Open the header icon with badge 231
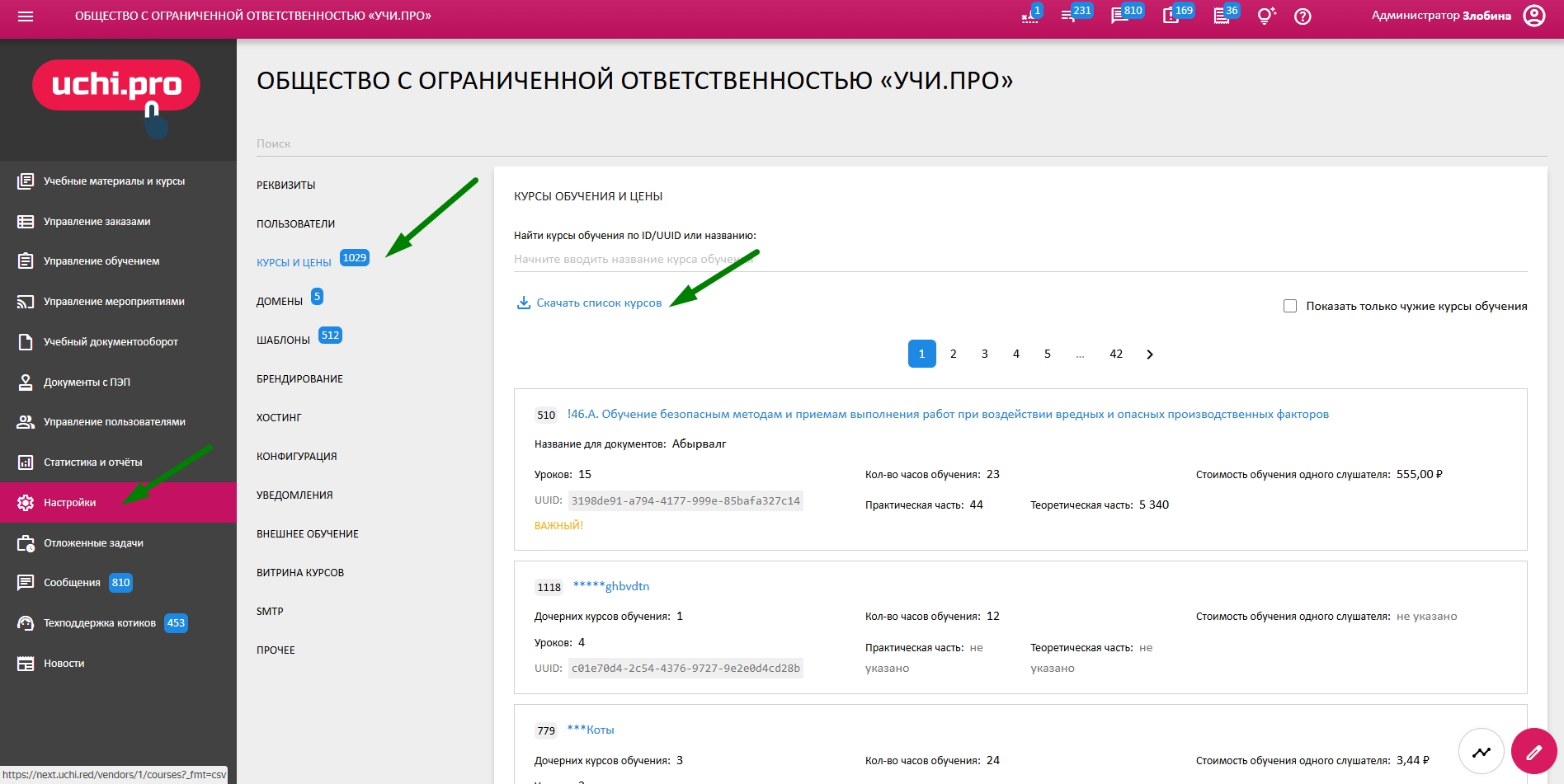 (x=1068, y=16)
